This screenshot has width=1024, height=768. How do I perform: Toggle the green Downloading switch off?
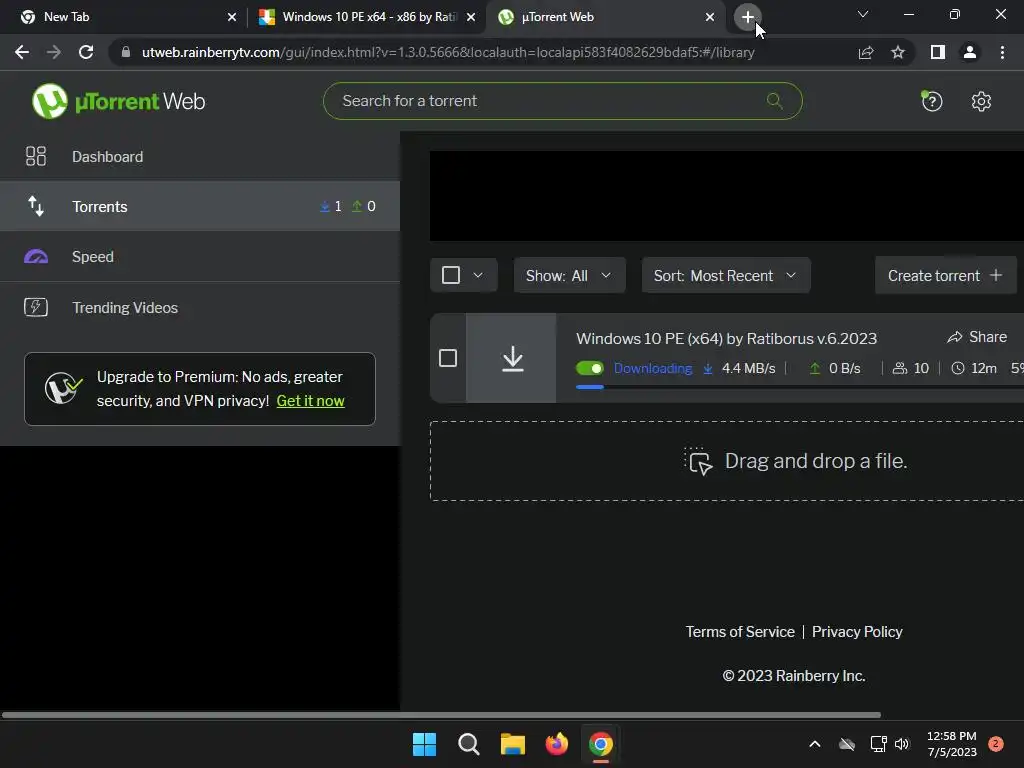coord(590,368)
